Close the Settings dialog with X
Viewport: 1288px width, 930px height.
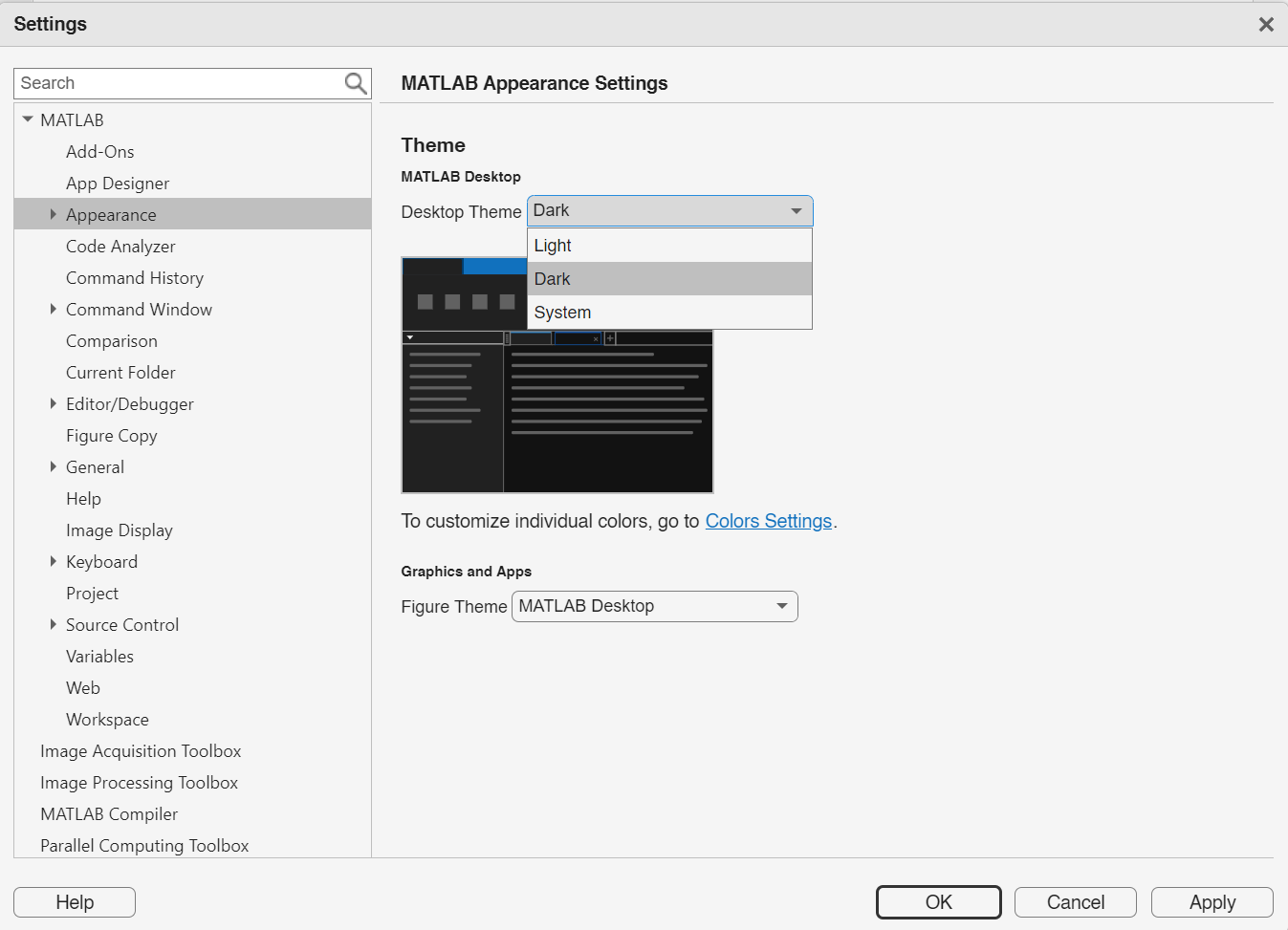click(x=1266, y=25)
